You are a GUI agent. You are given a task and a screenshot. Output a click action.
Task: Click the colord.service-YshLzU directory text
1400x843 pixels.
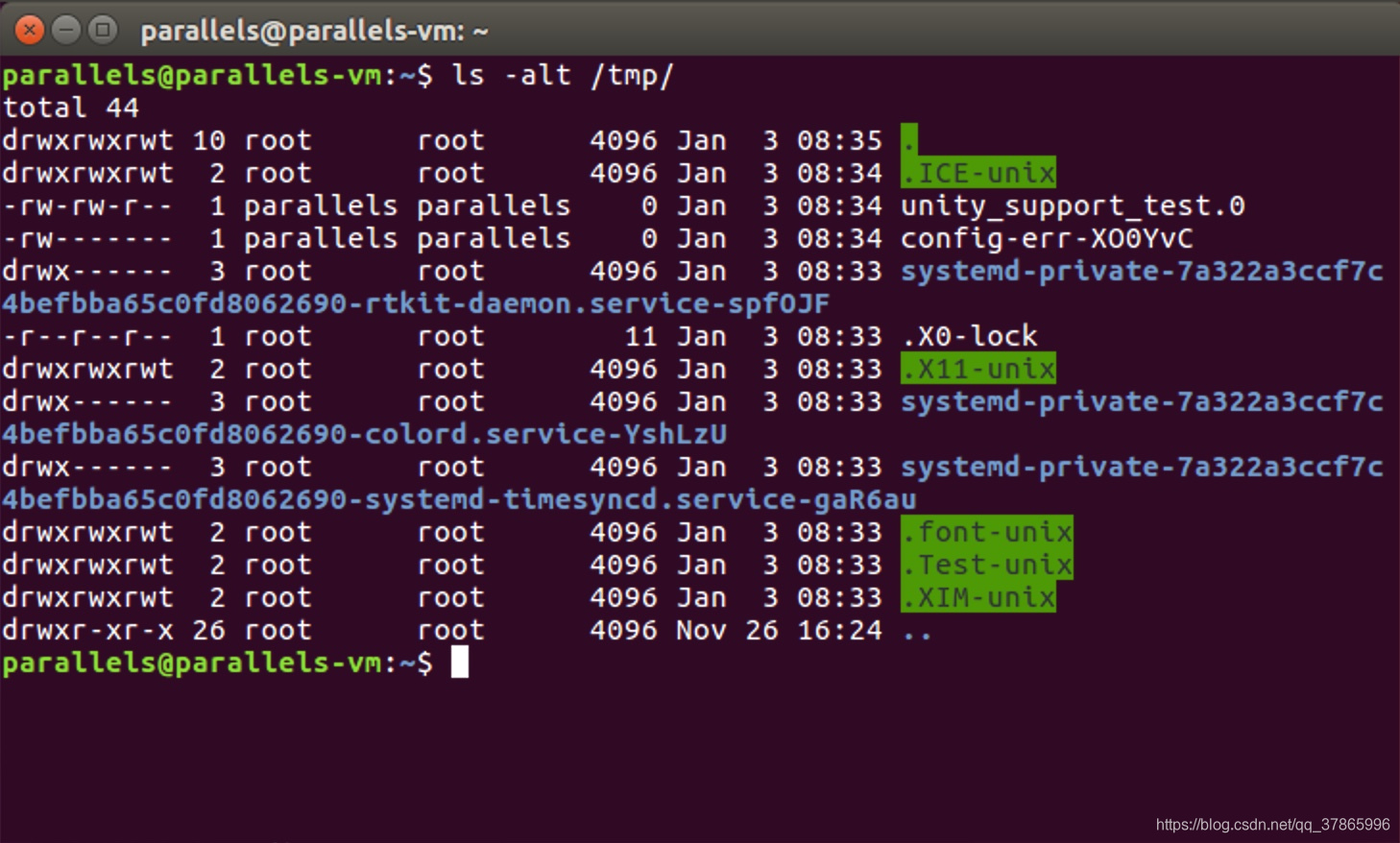pyautogui.click(x=545, y=434)
